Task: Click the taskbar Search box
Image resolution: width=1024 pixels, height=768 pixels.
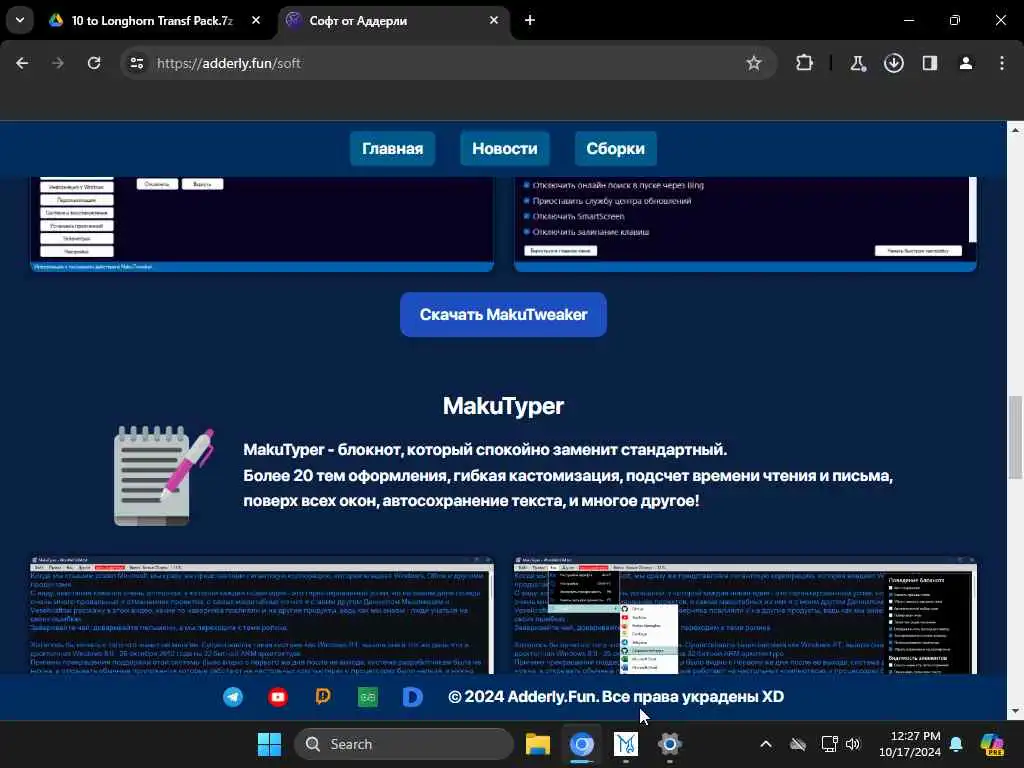Action: (x=404, y=744)
